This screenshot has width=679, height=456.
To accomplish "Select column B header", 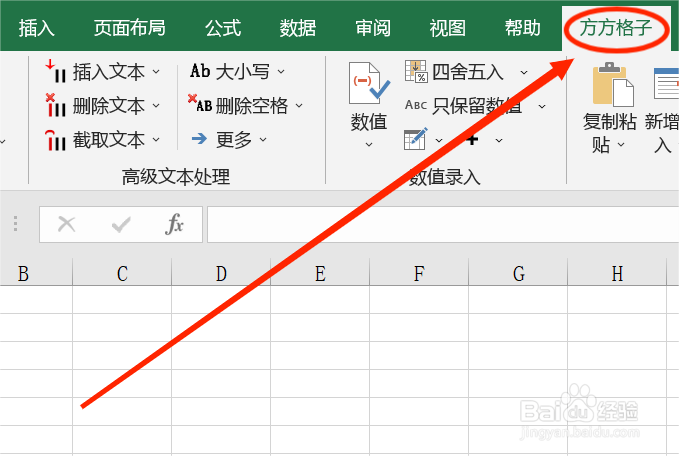I will point(36,272).
